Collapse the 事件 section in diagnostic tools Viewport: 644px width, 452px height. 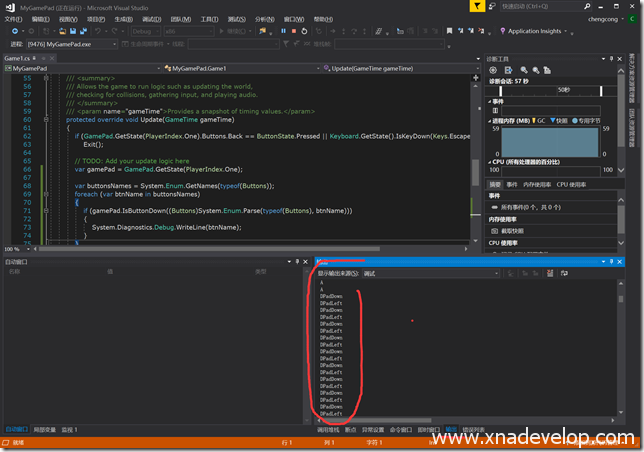point(491,101)
